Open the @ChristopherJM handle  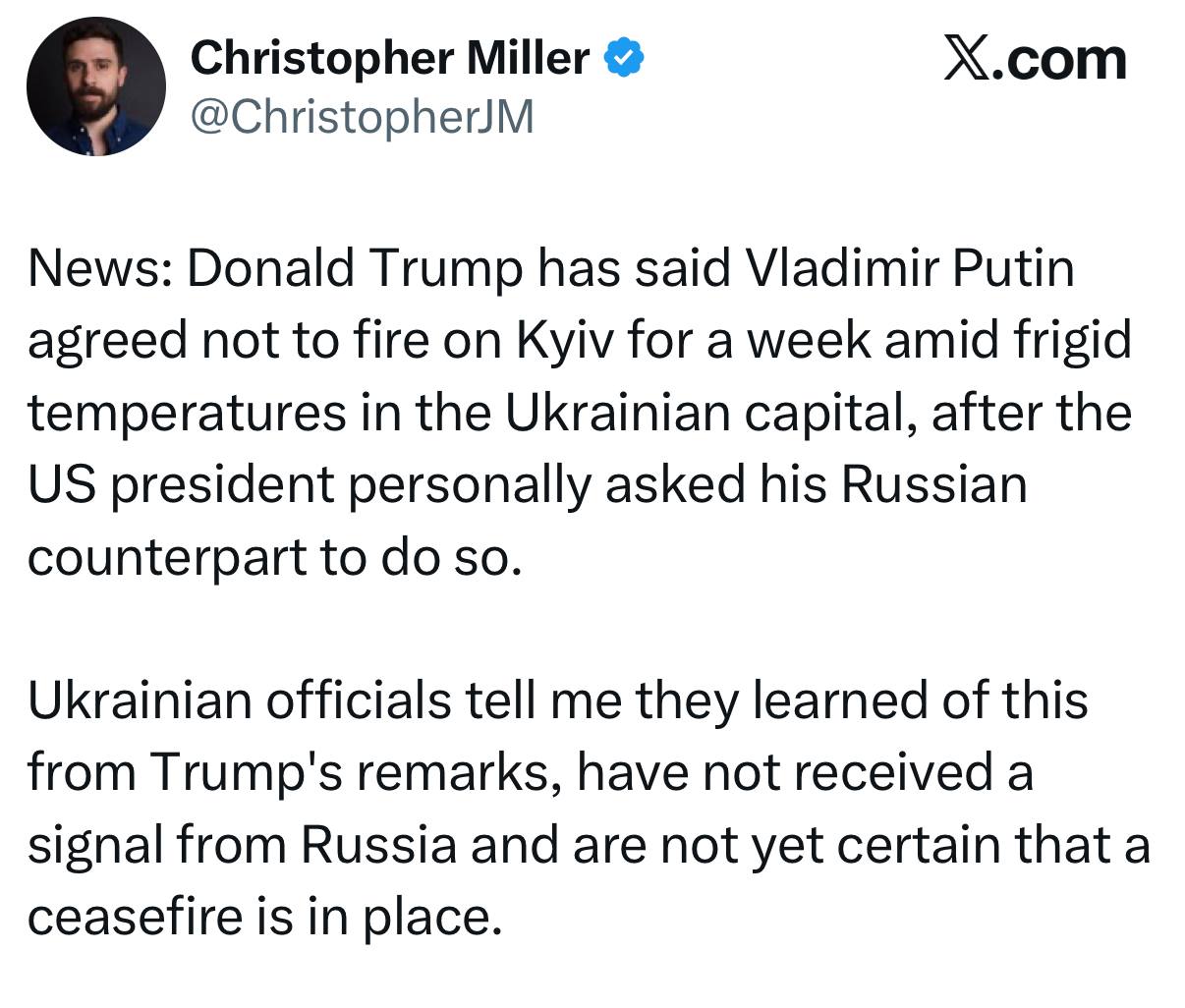[362, 117]
